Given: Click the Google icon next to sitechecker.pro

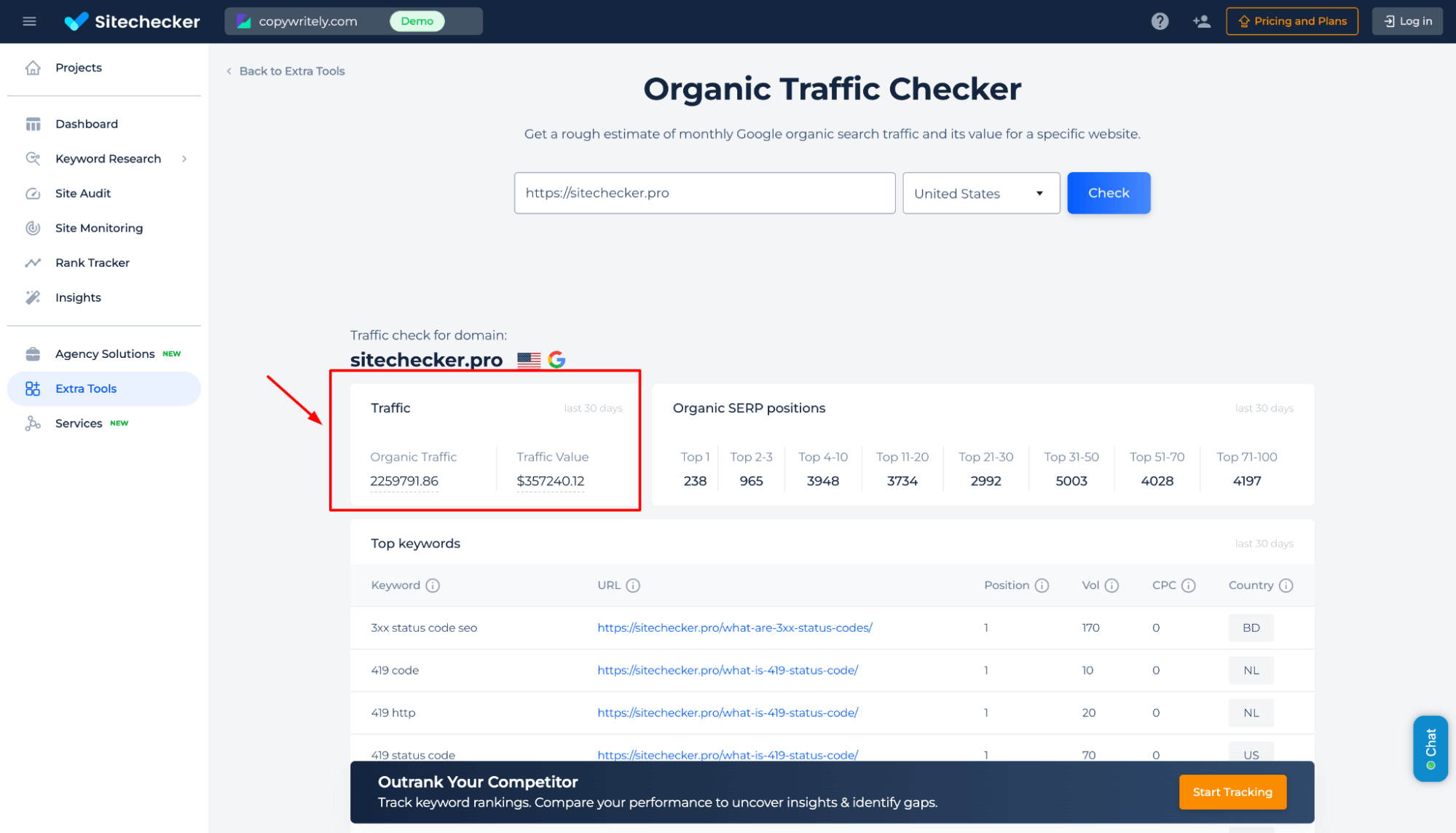Looking at the screenshot, I should [556, 359].
